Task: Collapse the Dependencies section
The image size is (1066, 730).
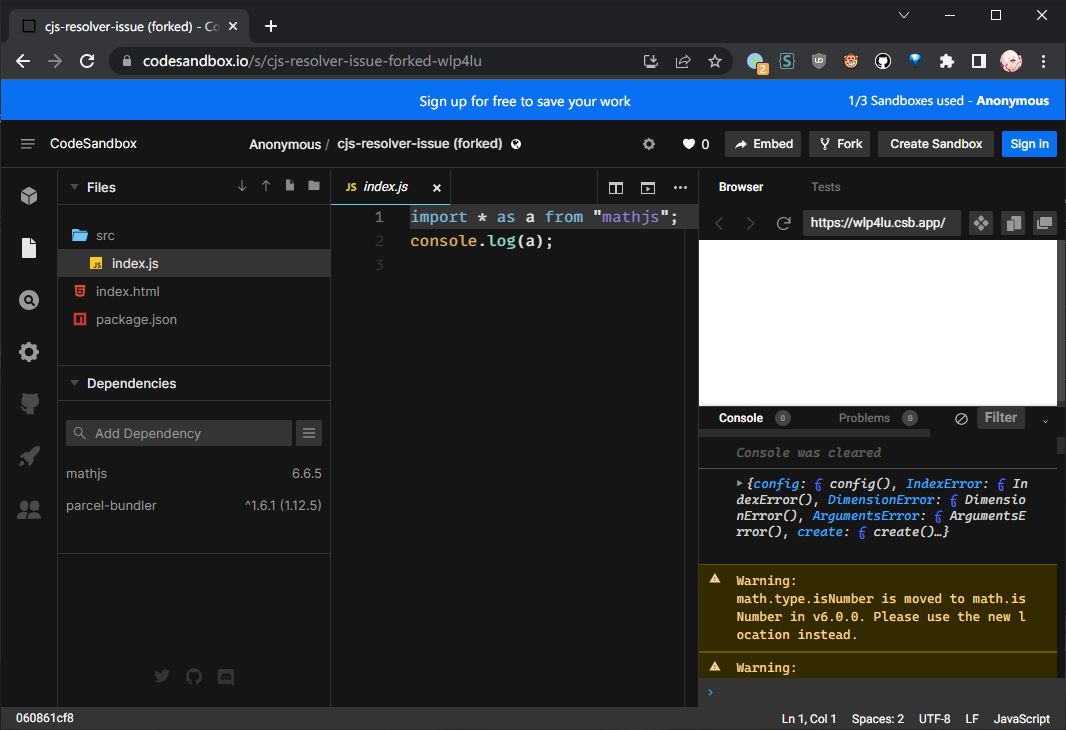Action: pyautogui.click(x=73, y=383)
